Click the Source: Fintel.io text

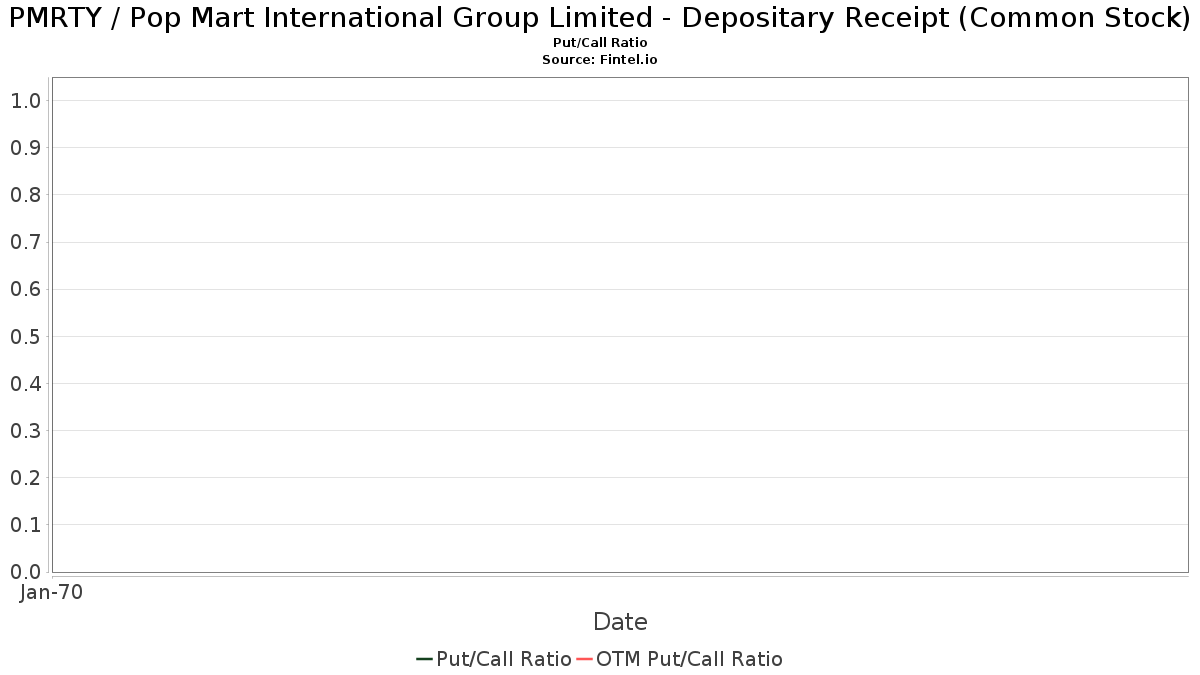pos(600,60)
